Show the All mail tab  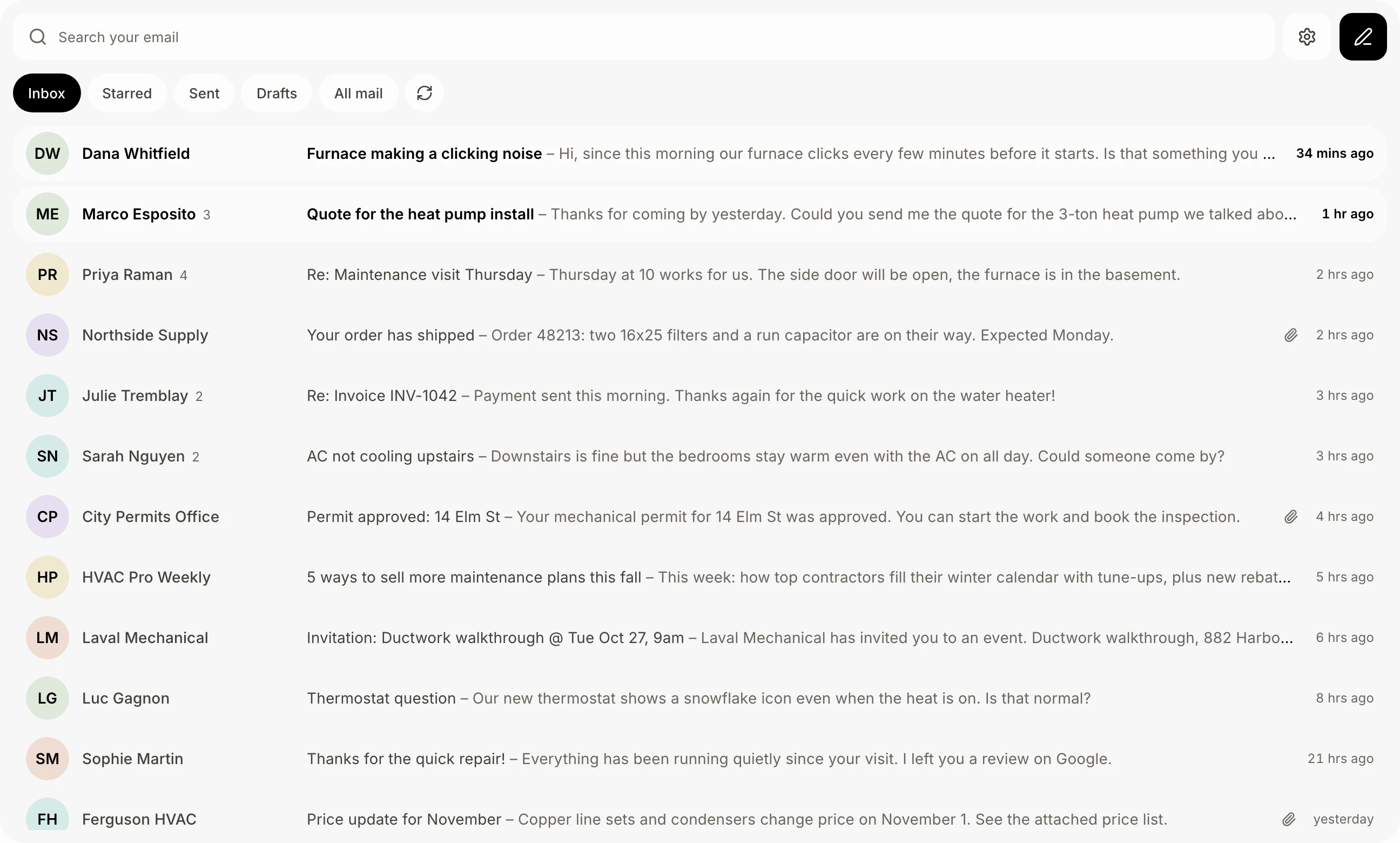tap(358, 93)
